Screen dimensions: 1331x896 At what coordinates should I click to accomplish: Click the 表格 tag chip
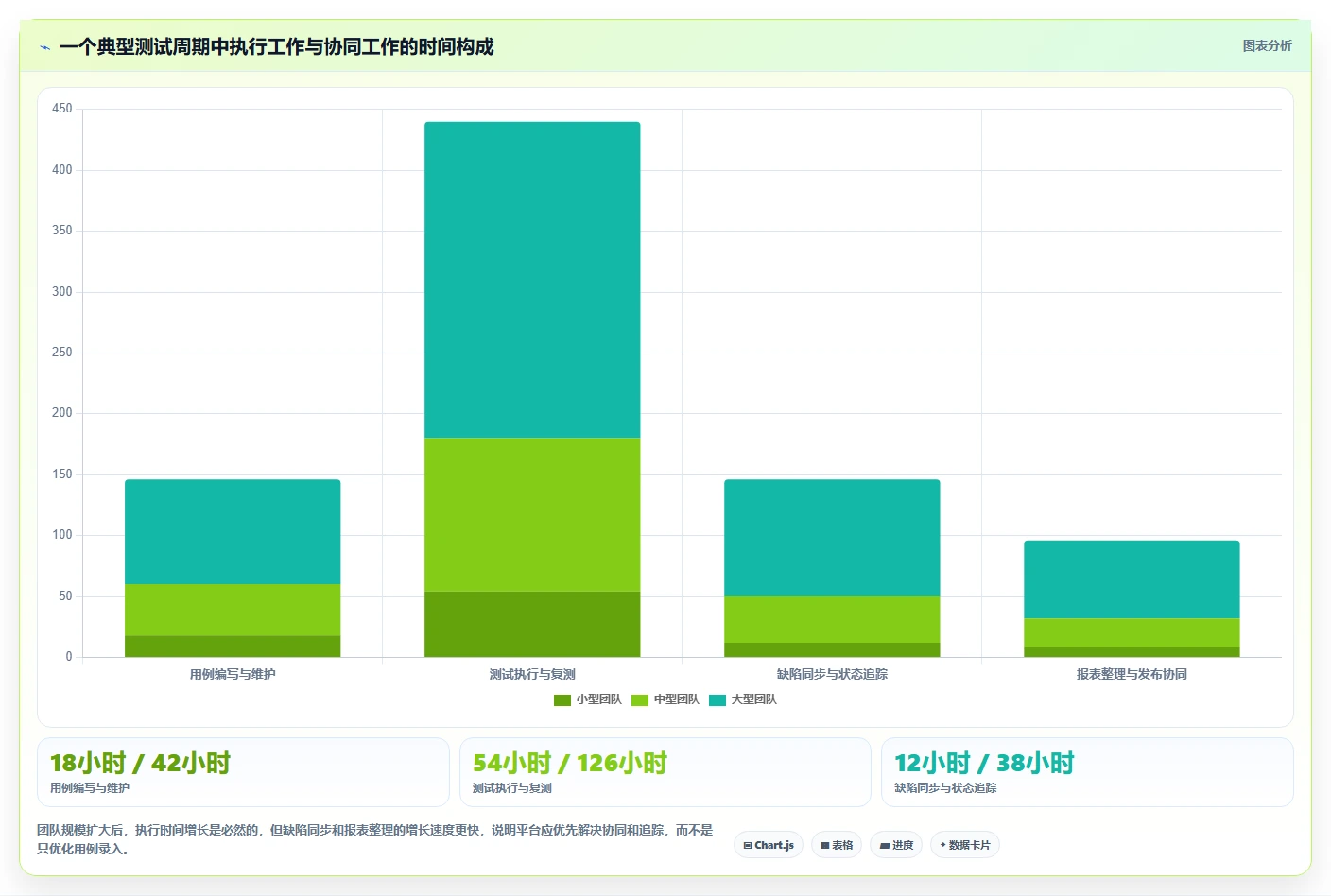tap(837, 845)
